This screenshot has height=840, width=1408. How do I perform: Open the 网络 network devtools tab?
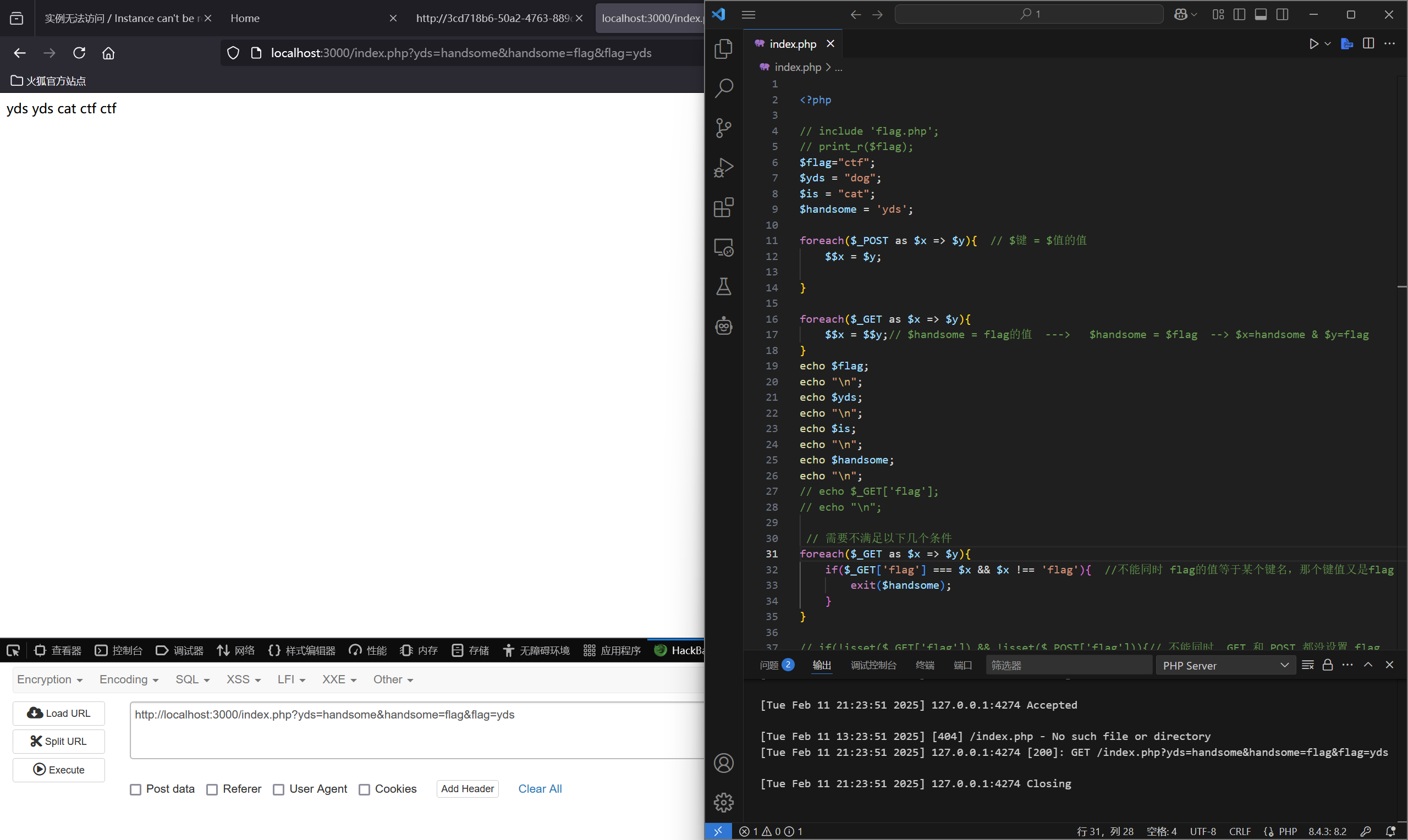pos(236,650)
